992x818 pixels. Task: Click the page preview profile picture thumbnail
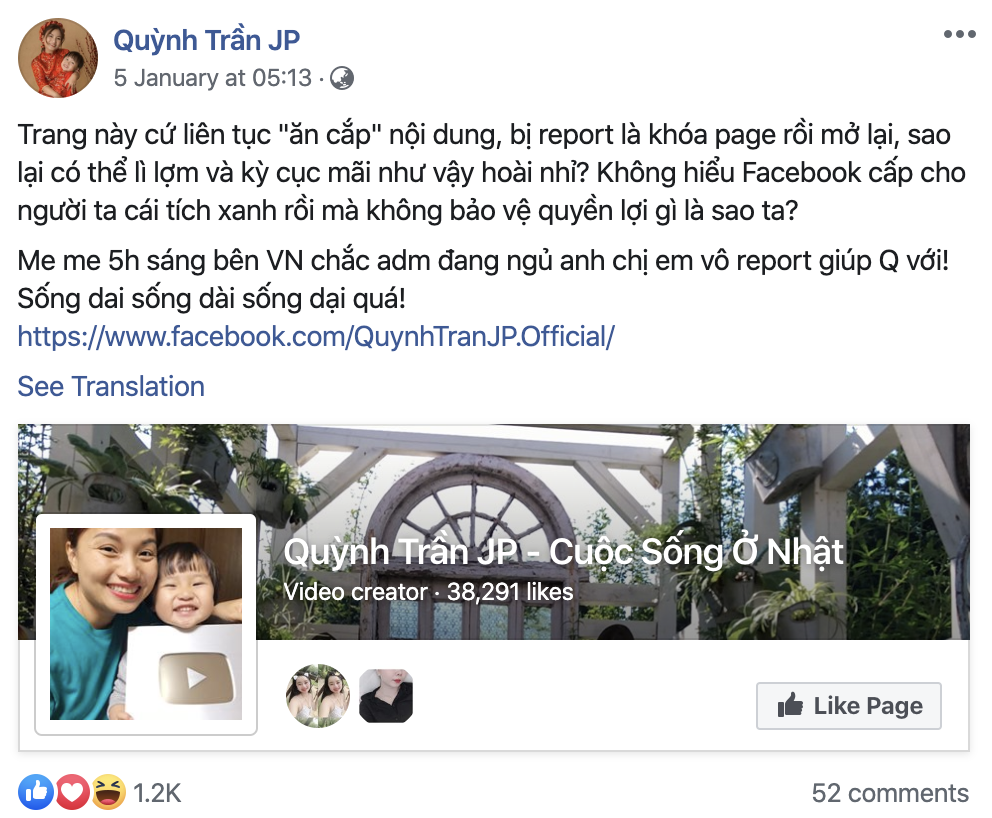point(146,624)
